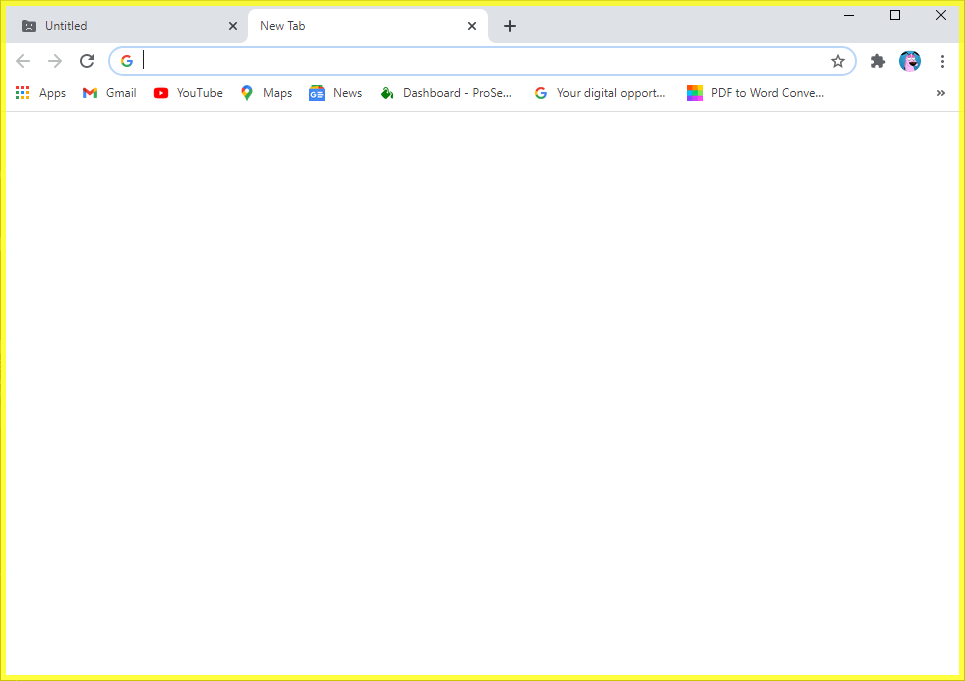965x681 pixels.
Task: Open the Your digital opport bookmark
Action: [x=600, y=92]
